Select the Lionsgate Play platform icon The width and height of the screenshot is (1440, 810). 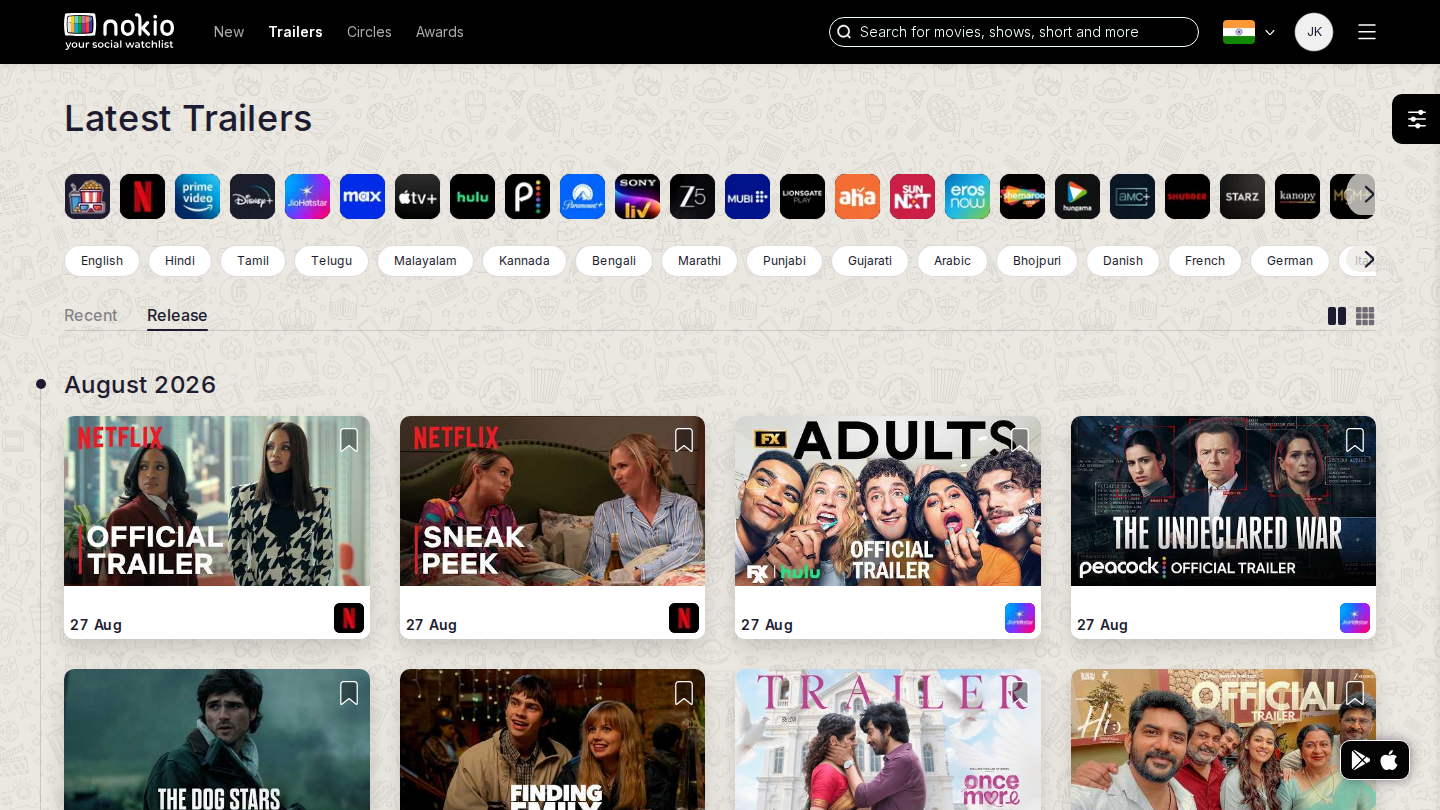[802, 196]
